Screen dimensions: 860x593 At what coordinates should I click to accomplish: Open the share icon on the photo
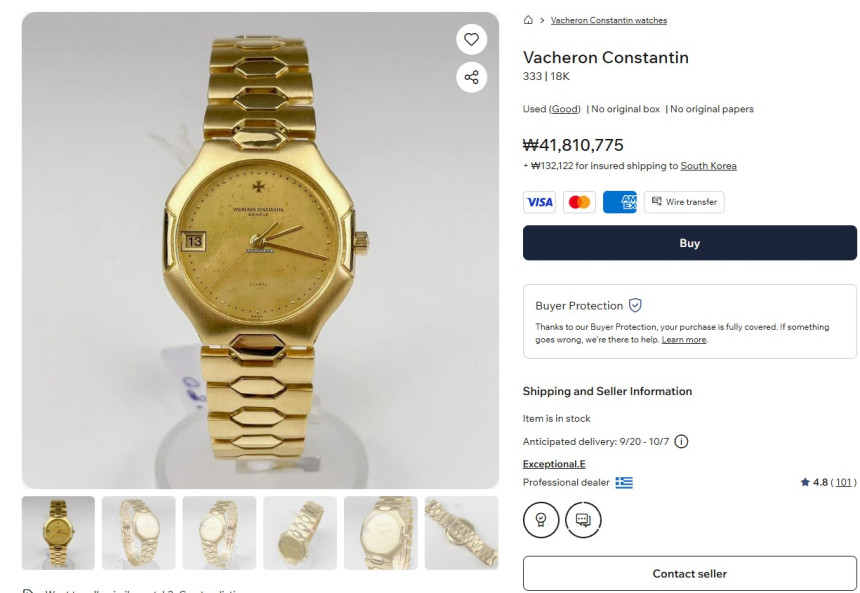coord(471,77)
